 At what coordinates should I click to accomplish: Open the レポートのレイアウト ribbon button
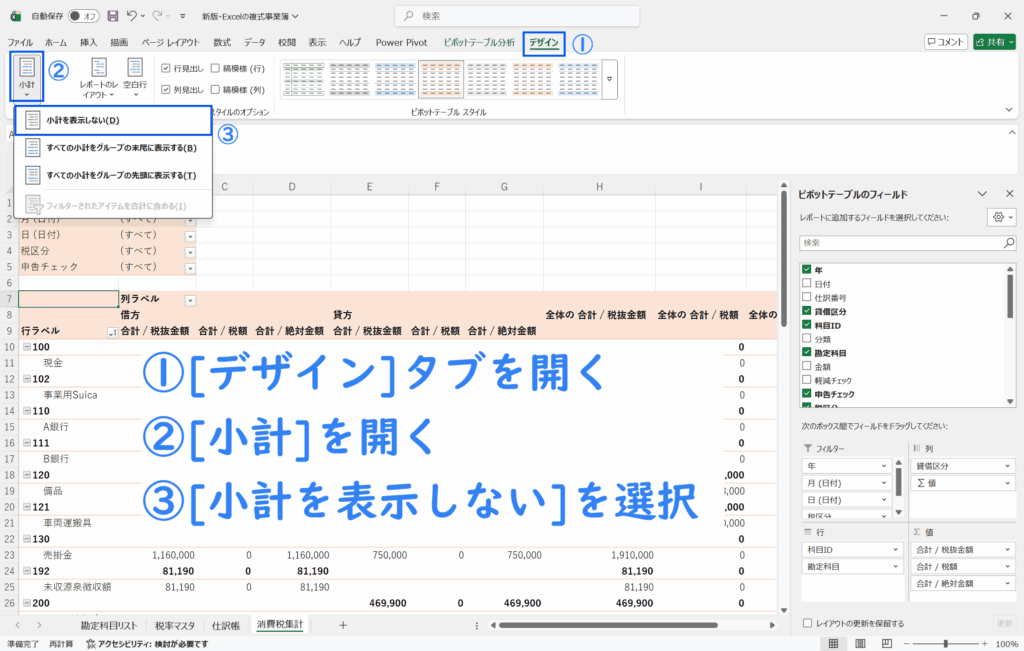click(x=100, y=78)
